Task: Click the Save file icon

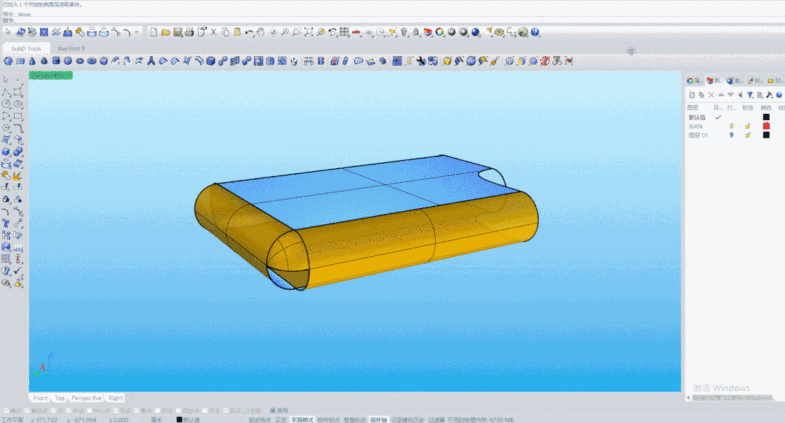Action: click(x=177, y=32)
